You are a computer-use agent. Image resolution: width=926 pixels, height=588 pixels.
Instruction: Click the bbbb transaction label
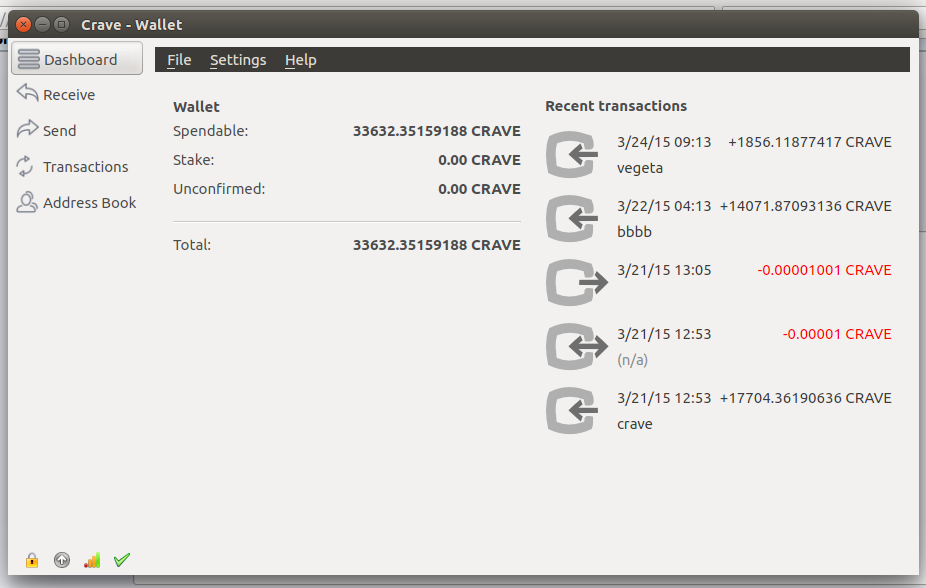(x=634, y=231)
